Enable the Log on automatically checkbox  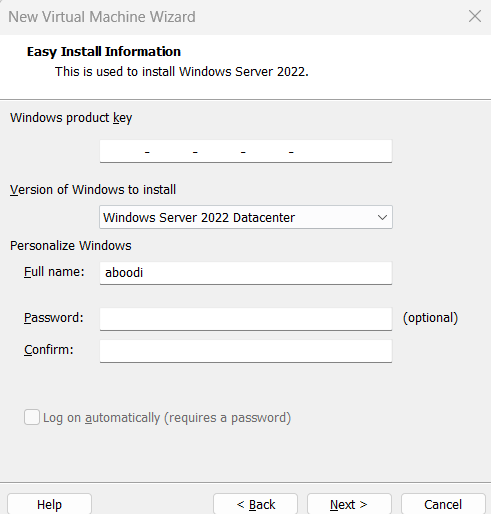point(32,417)
